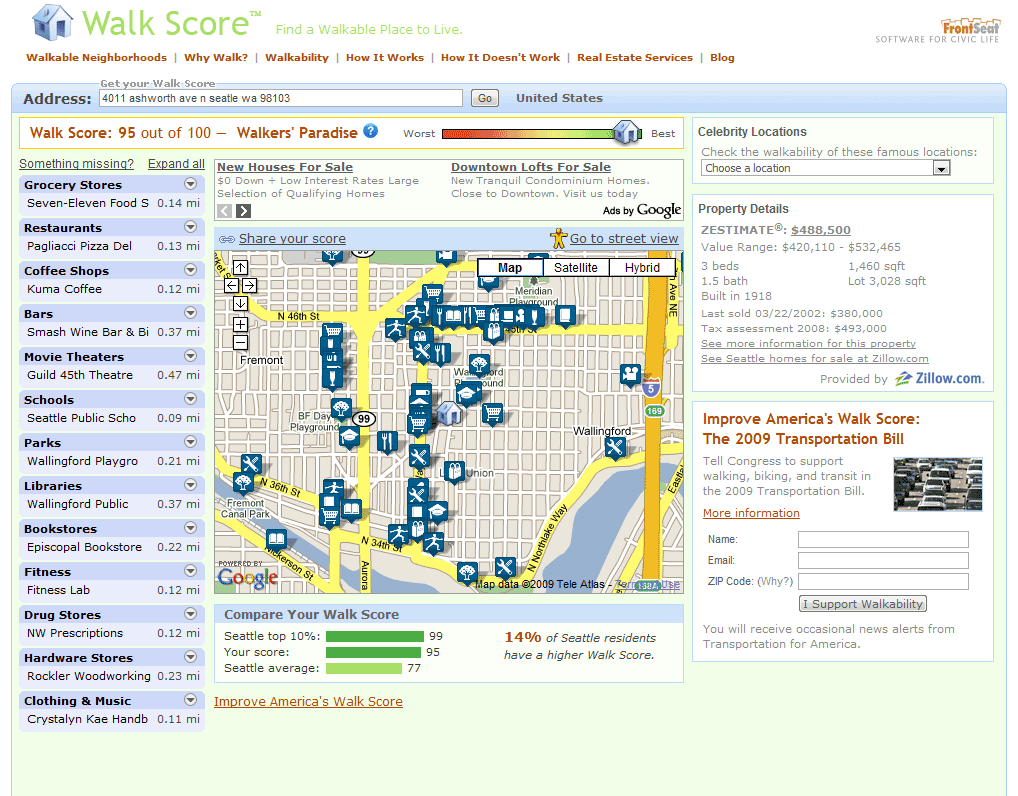This screenshot has width=1018, height=796.
Task: Click the chain link icon beside Share your score
Action: (227, 240)
